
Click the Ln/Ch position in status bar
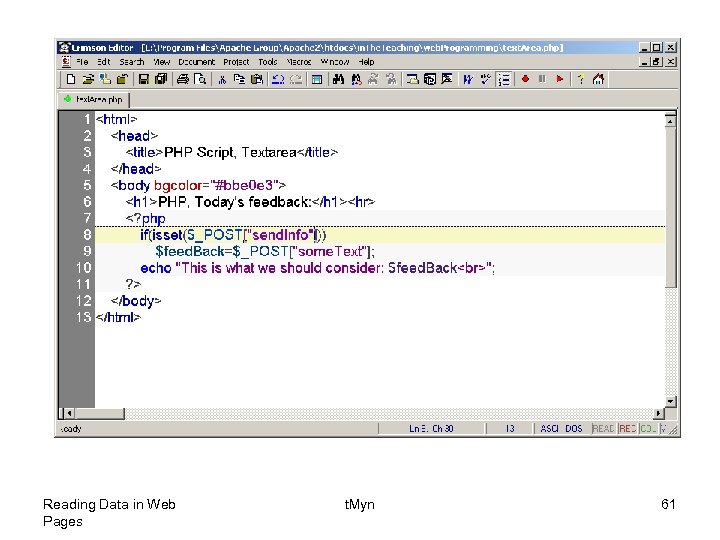pos(431,428)
